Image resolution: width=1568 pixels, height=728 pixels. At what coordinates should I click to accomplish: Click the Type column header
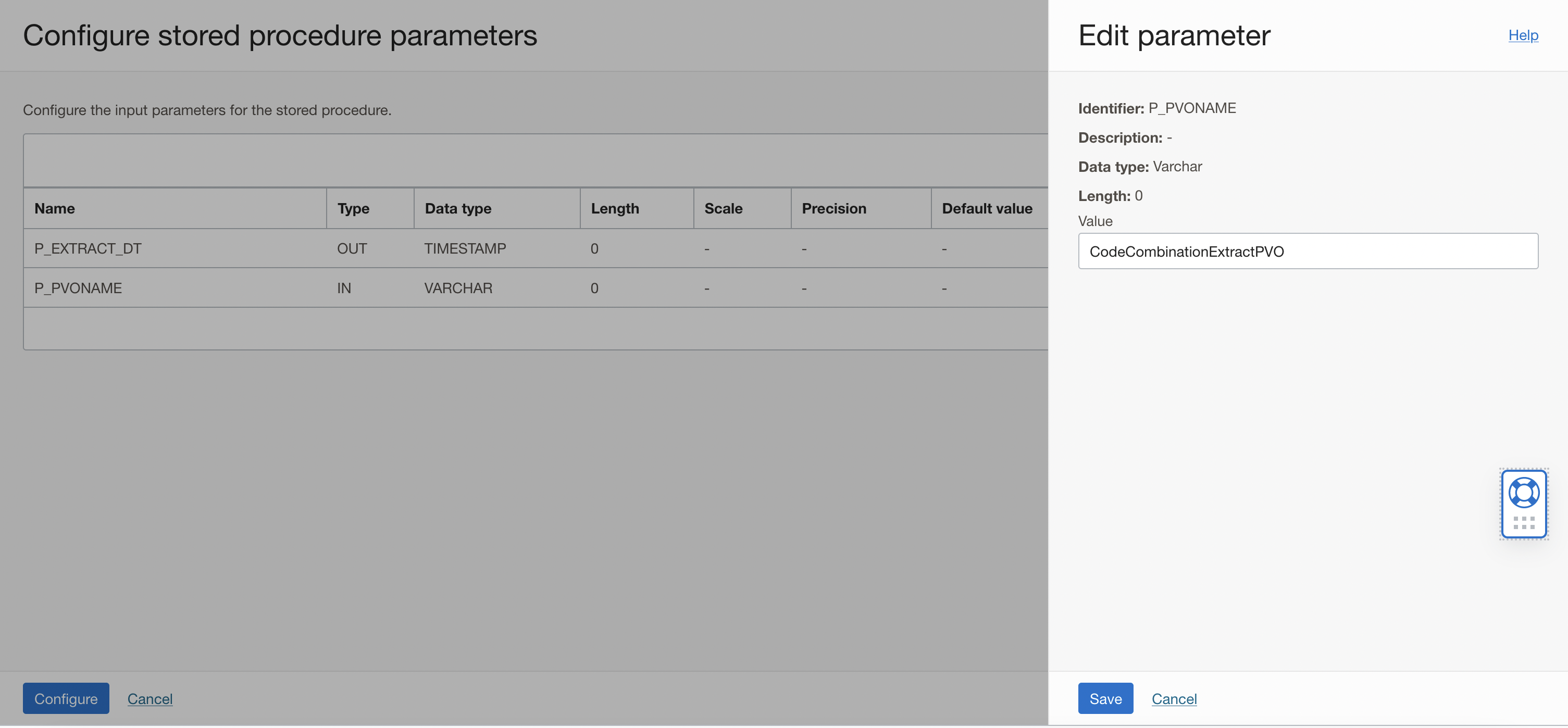coord(353,208)
